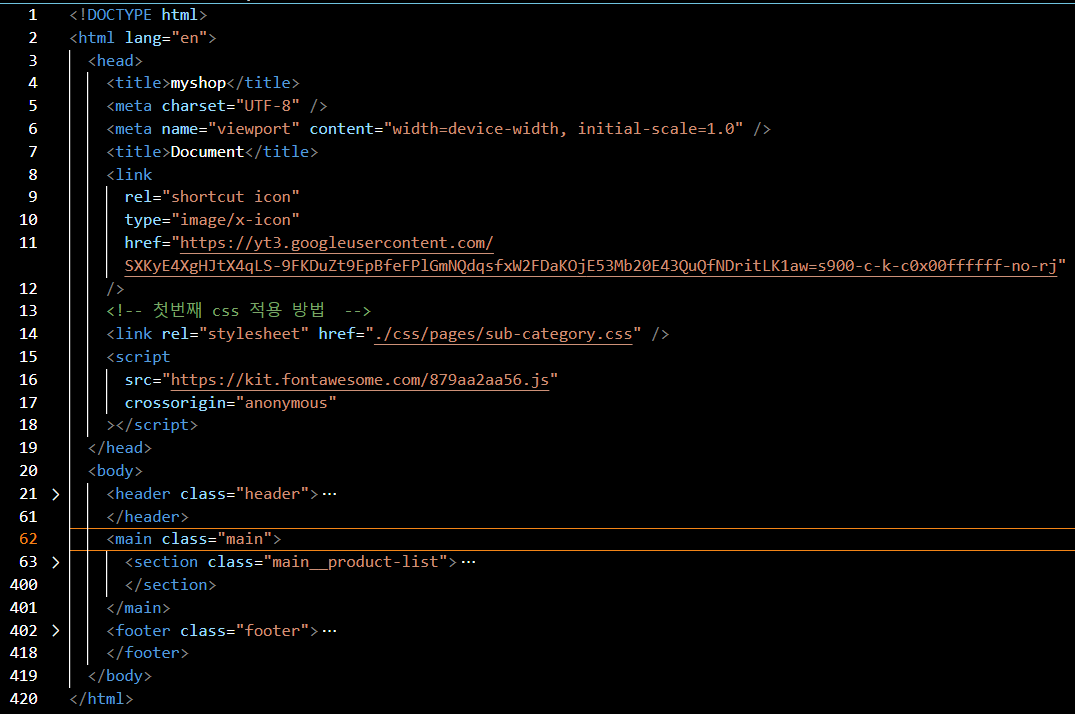Click line number 62
The image size is (1075, 714).
(28, 539)
